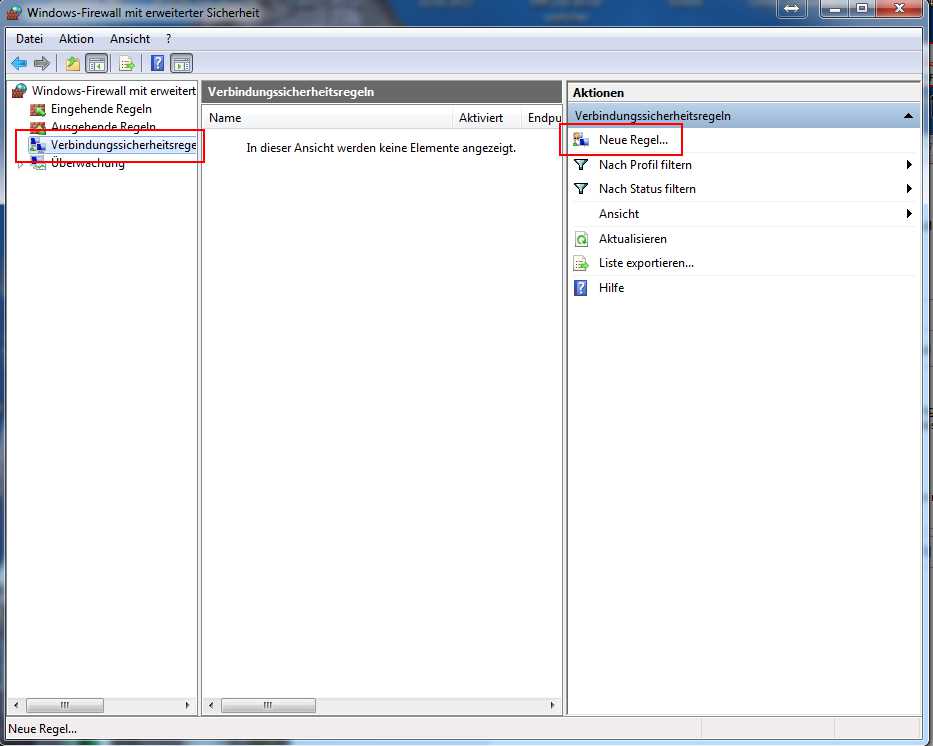Image resolution: width=933 pixels, height=746 pixels.
Task: Select Ausgehende Regeln in the tree
Action: coord(104,127)
